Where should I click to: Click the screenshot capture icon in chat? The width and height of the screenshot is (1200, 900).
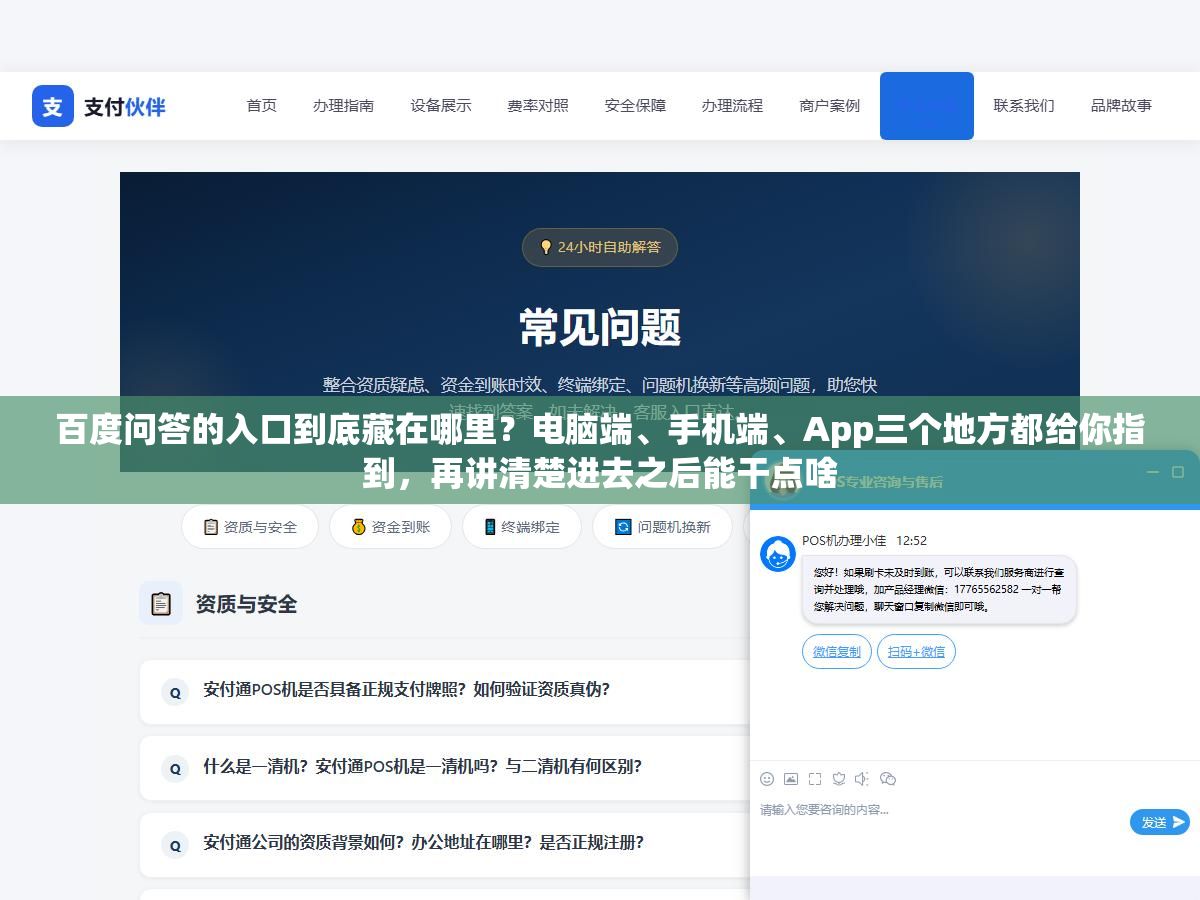coord(815,779)
